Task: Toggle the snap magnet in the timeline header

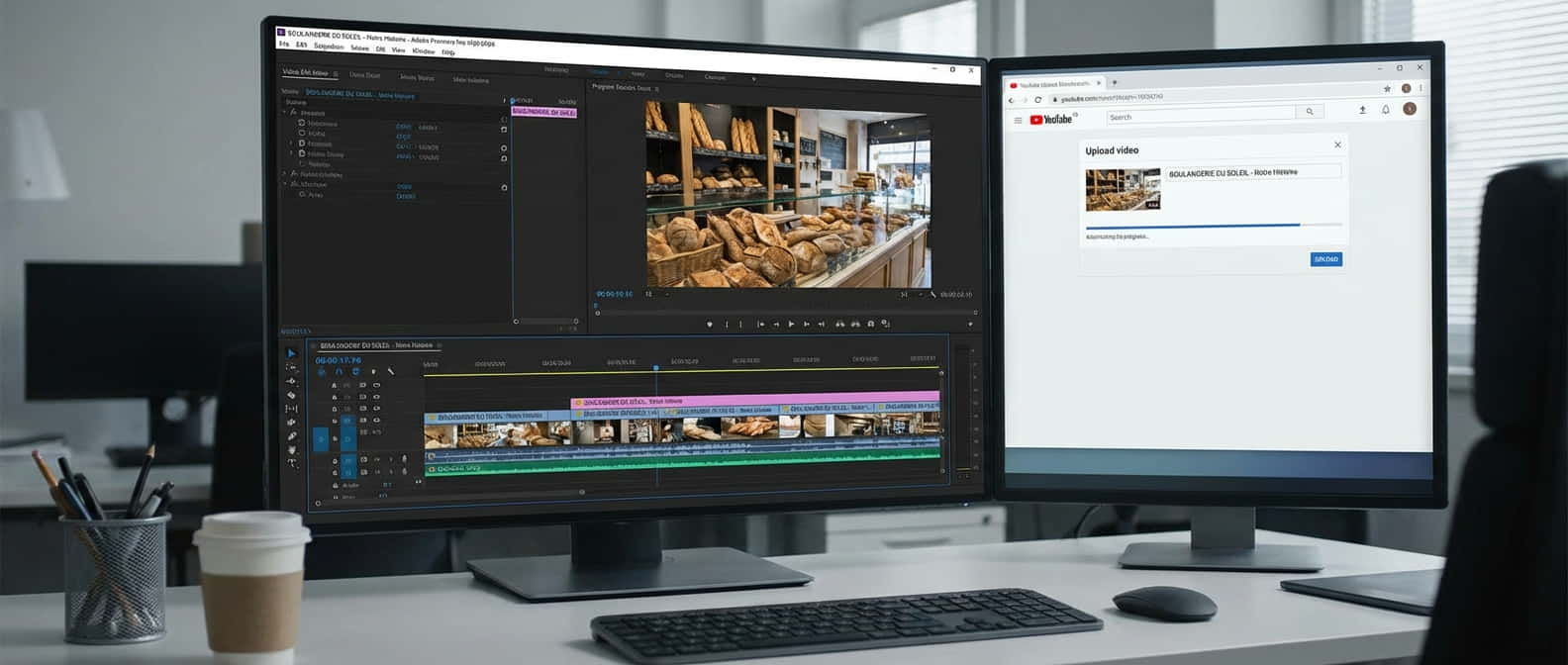Action: click(x=339, y=372)
